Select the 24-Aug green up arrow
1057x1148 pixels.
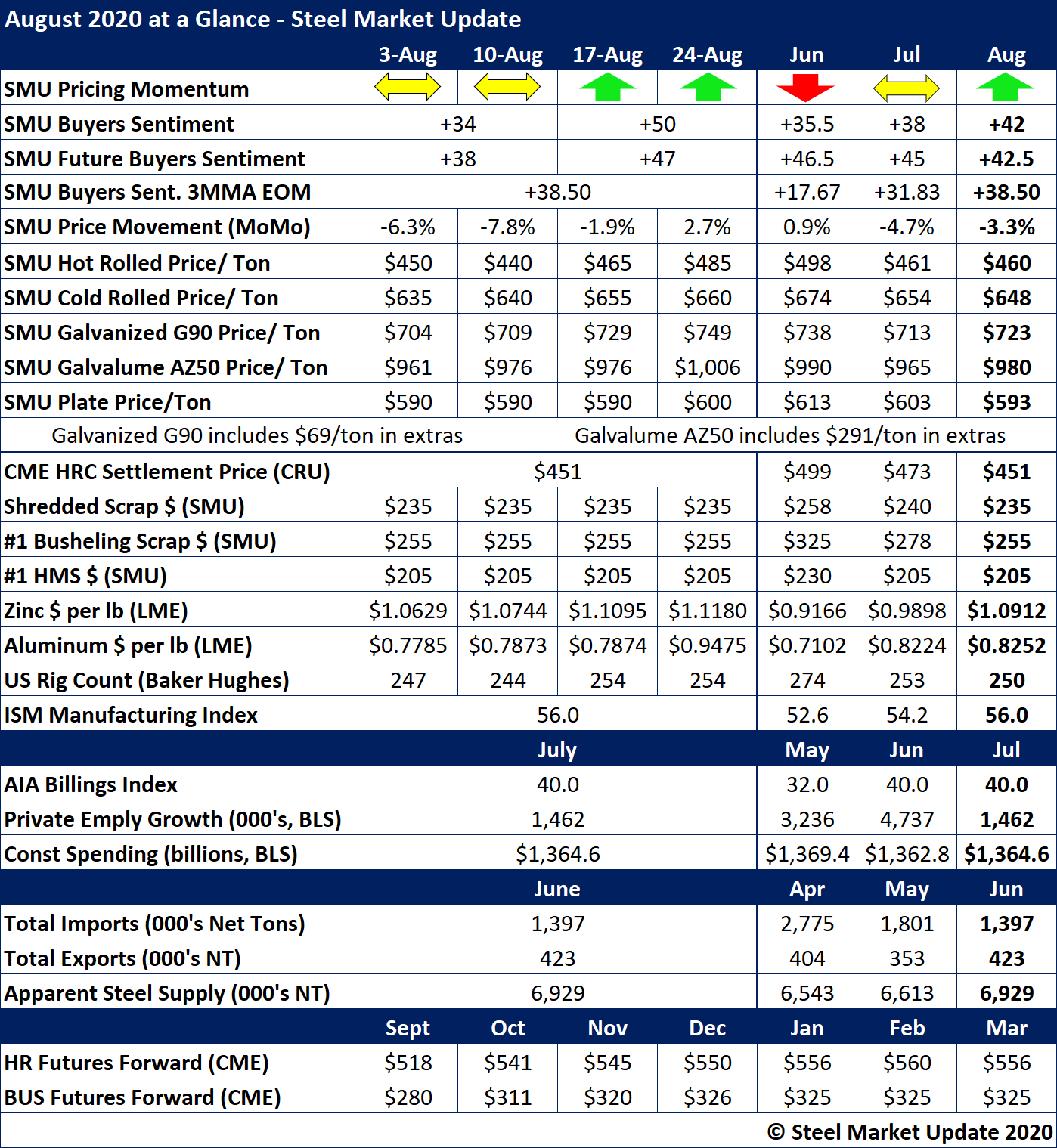(x=707, y=88)
